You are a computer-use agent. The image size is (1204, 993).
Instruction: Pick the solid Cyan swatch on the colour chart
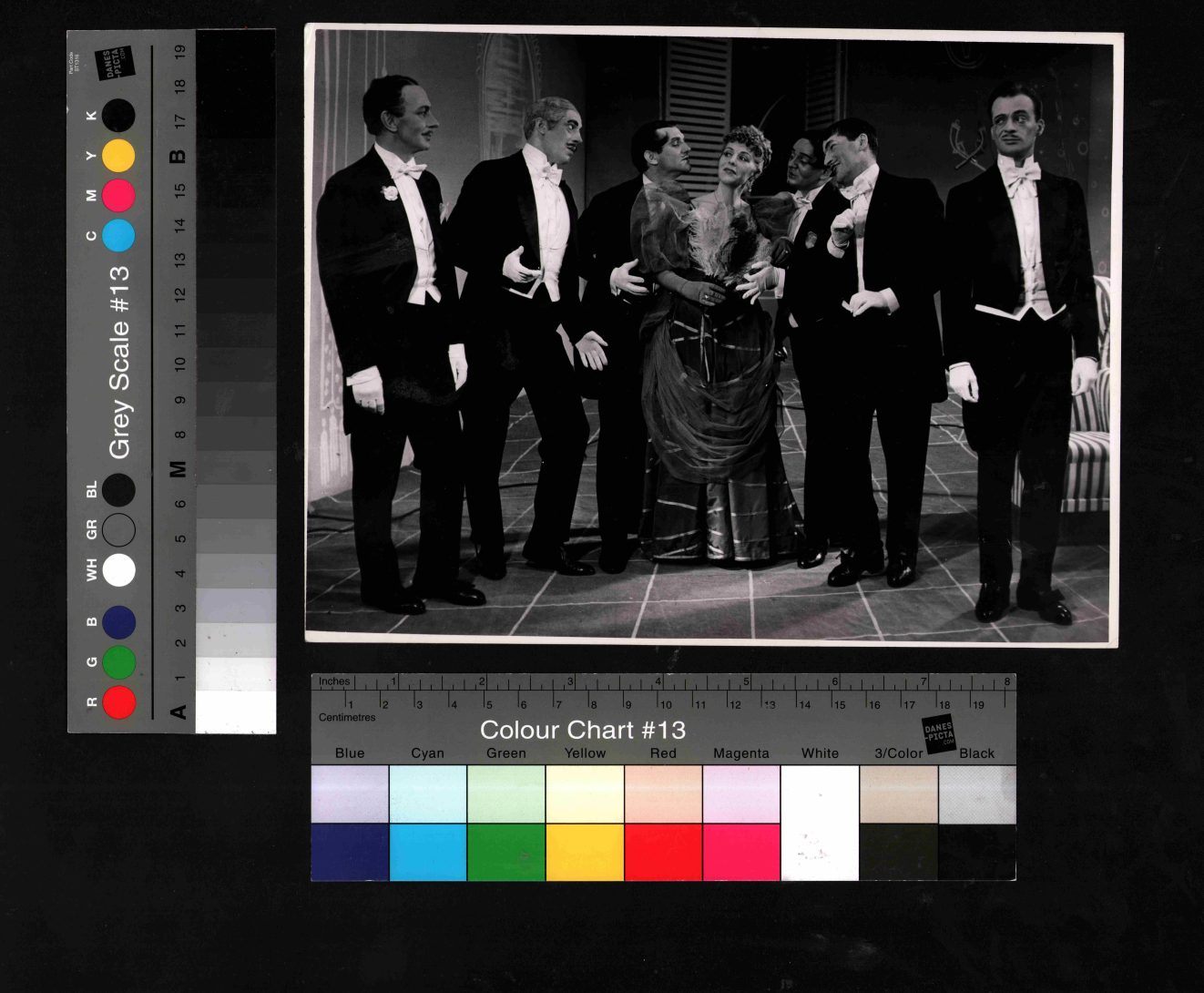tap(428, 852)
